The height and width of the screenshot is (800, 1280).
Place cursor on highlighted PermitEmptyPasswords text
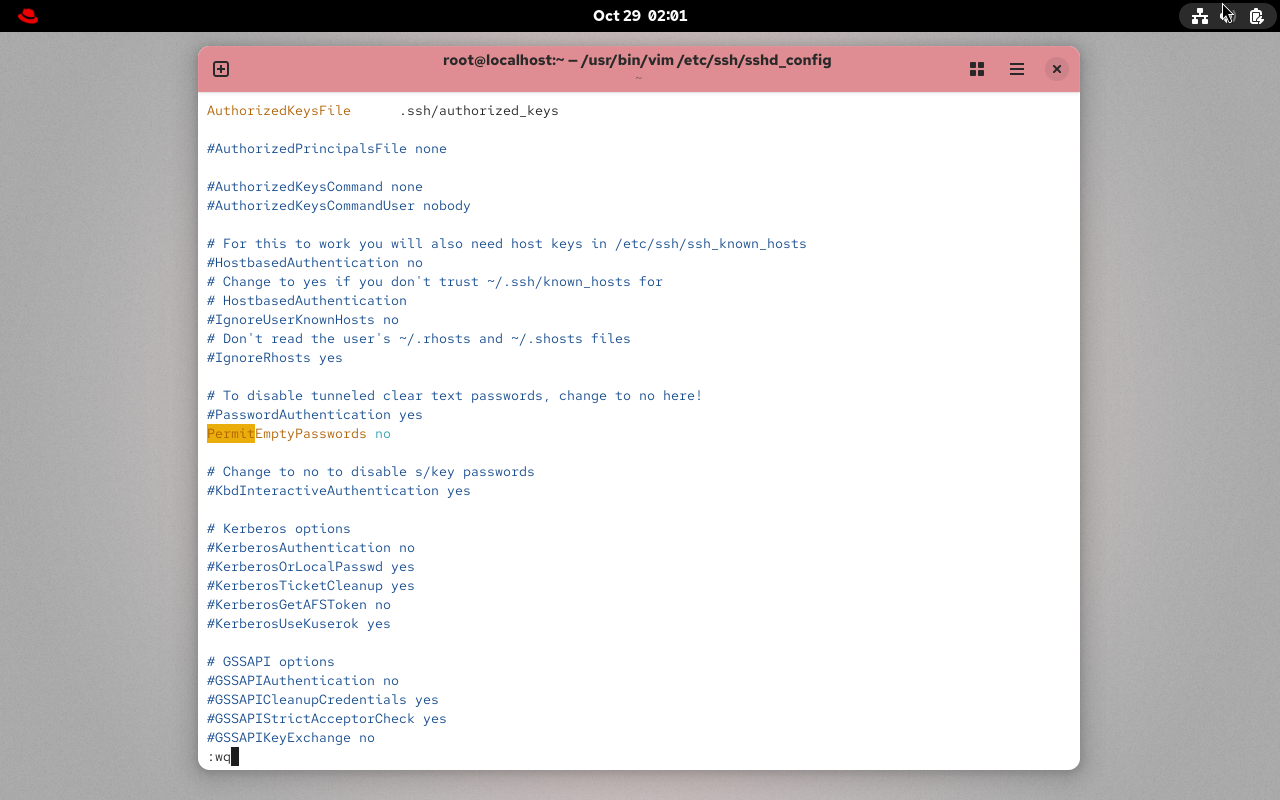pos(231,433)
